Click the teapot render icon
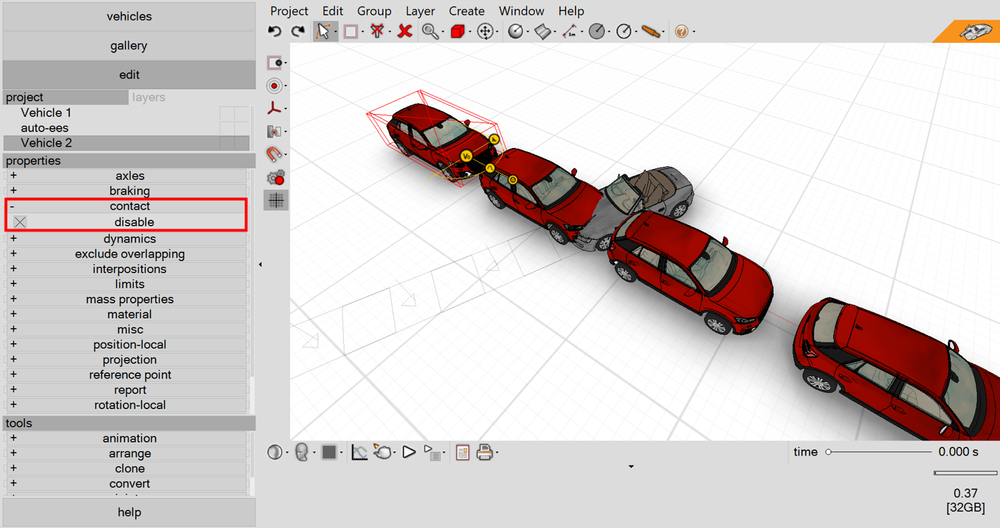Viewport: 1000px width, 528px height. coord(383,452)
